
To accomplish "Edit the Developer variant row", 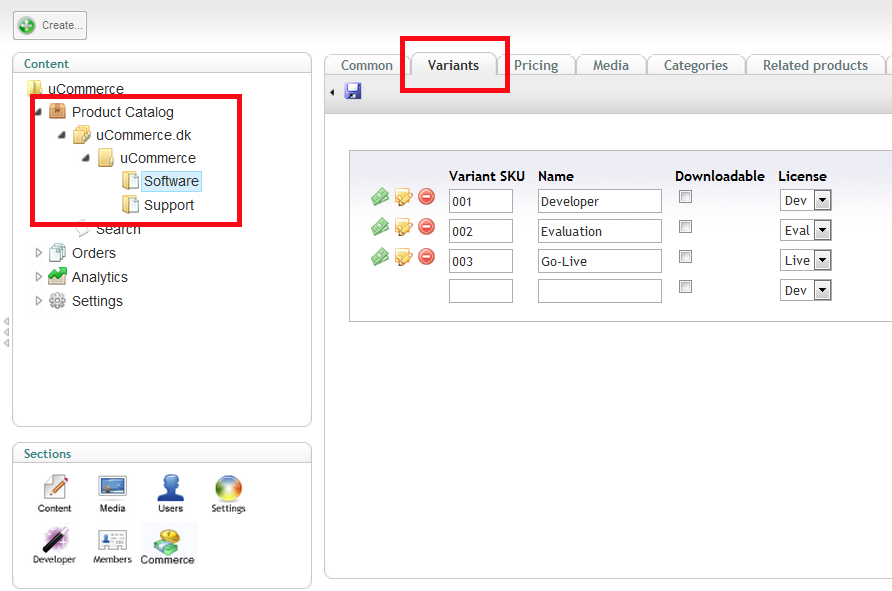I will click(x=403, y=197).
